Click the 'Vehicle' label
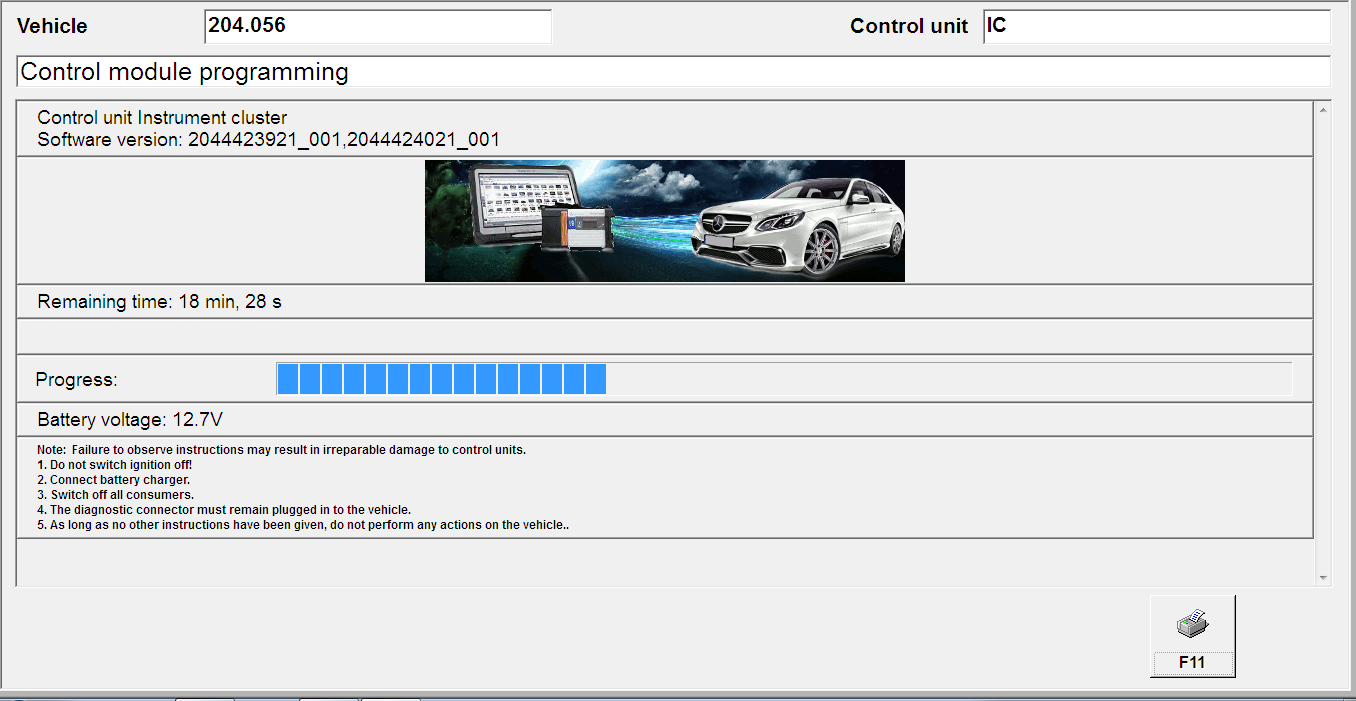Viewport: 1356px width, 701px height. pyautogui.click(x=52, y=27)
